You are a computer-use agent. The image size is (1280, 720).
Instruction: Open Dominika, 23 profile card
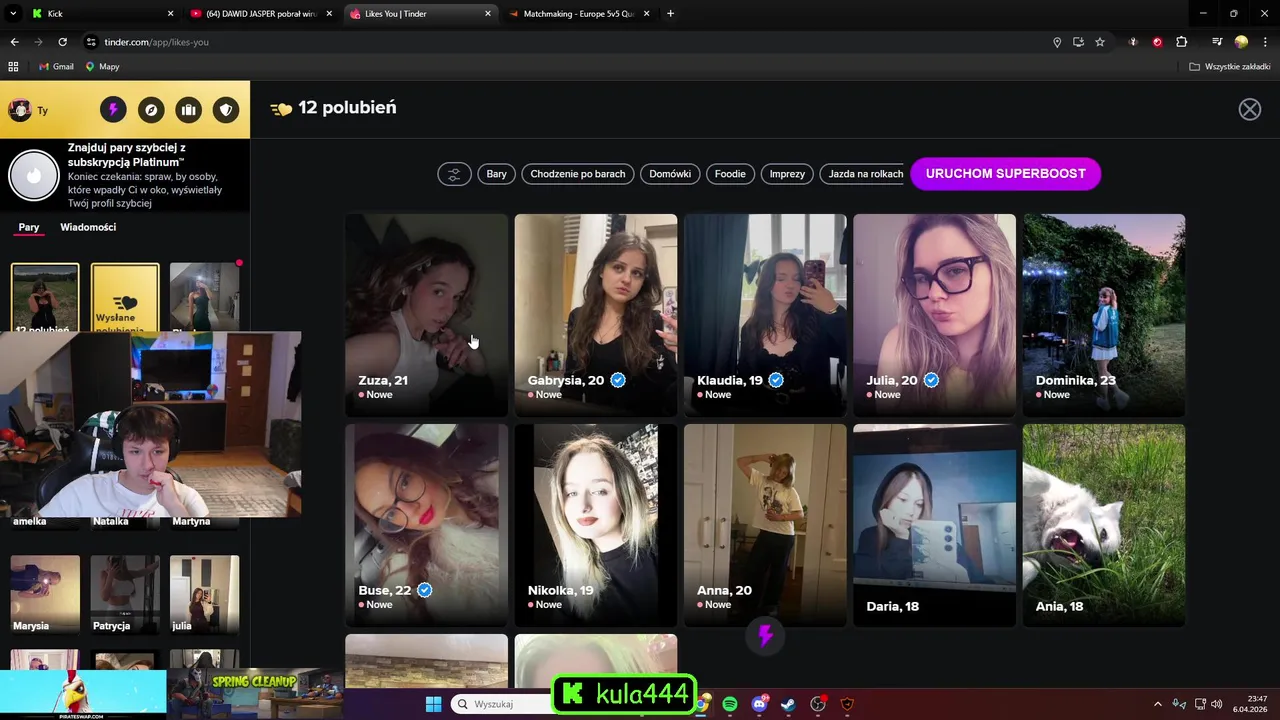coord(1104,315)
